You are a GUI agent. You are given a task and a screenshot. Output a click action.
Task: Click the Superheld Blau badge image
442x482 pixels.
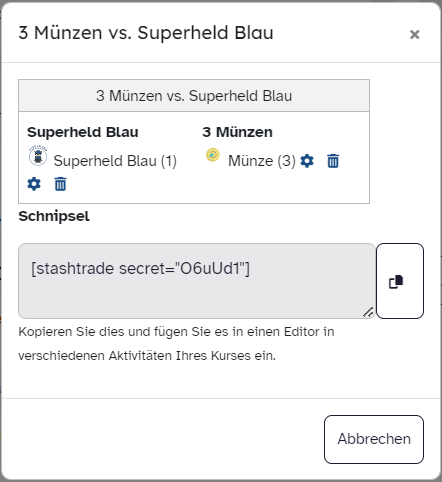coord(38,155)
